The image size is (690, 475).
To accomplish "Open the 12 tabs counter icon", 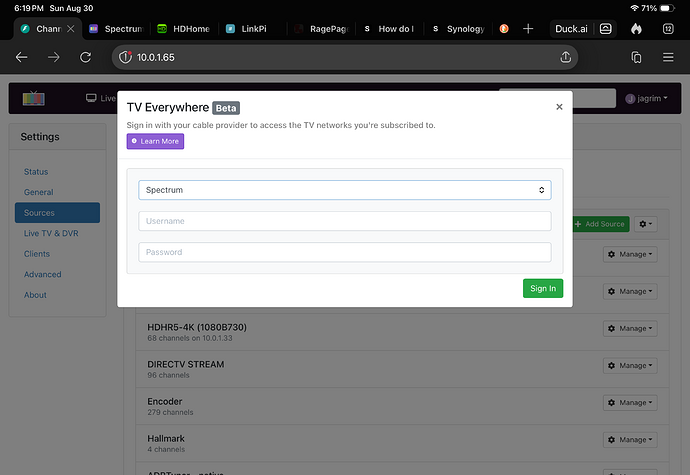I will 668,29.
